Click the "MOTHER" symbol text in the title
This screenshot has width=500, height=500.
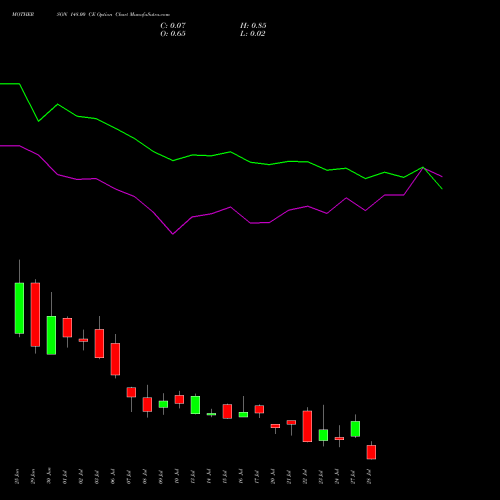tap(23, 14)
